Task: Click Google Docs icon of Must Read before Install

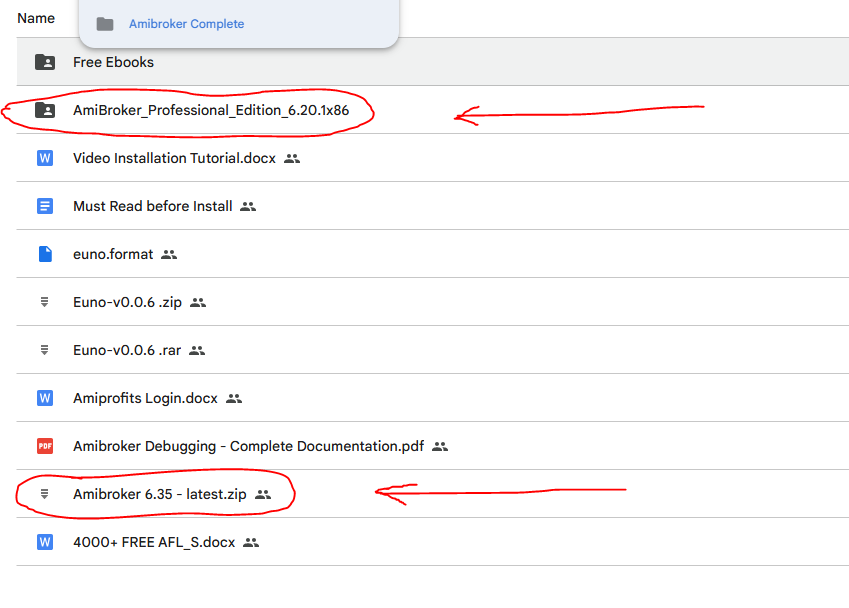Action: 45,206
